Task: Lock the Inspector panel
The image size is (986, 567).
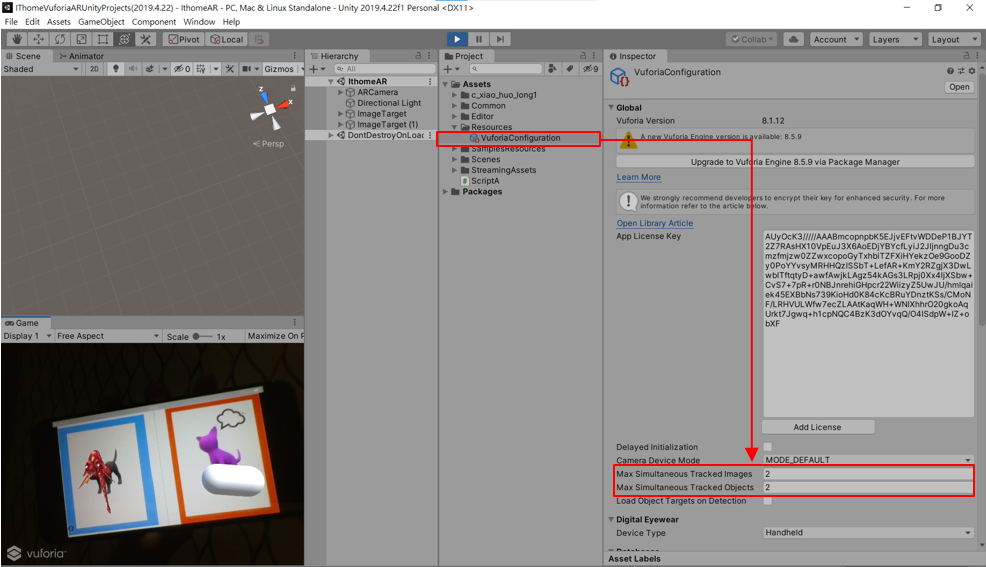Action: [x=967, y=56]
